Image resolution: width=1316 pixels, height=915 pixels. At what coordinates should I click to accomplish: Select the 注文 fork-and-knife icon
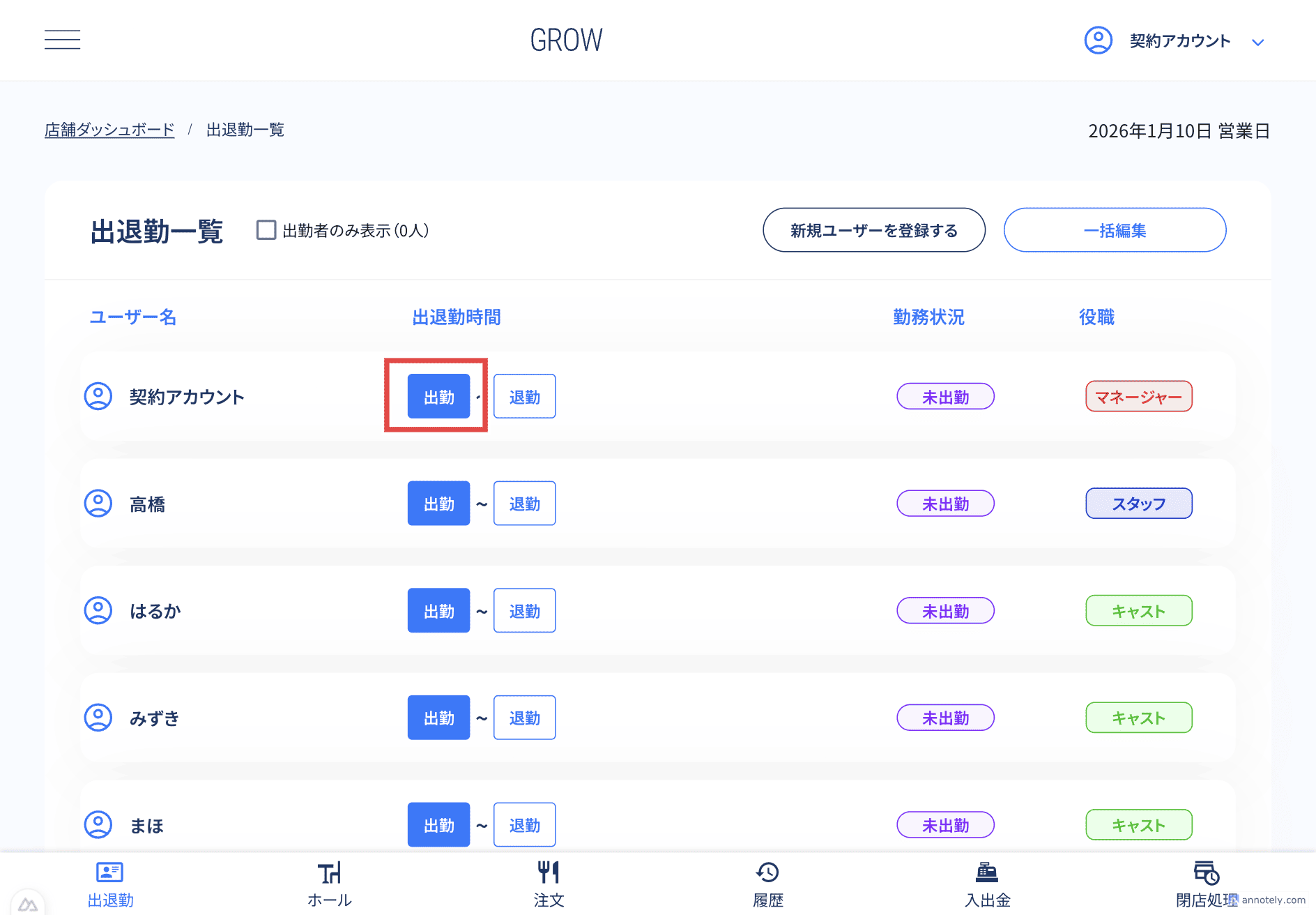[x=548, y=872]
